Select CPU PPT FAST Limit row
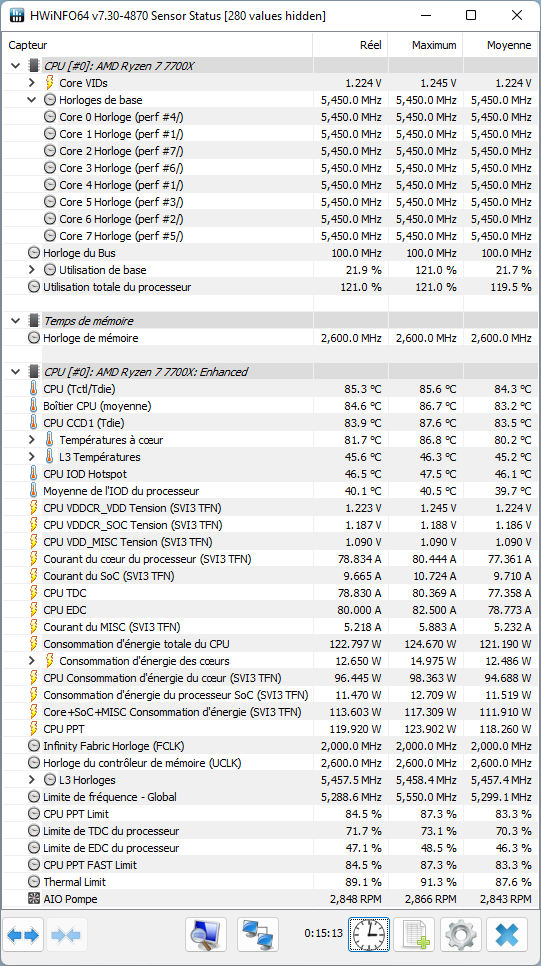The width and height of the screenshot is (541, 966). click(270, 865)
